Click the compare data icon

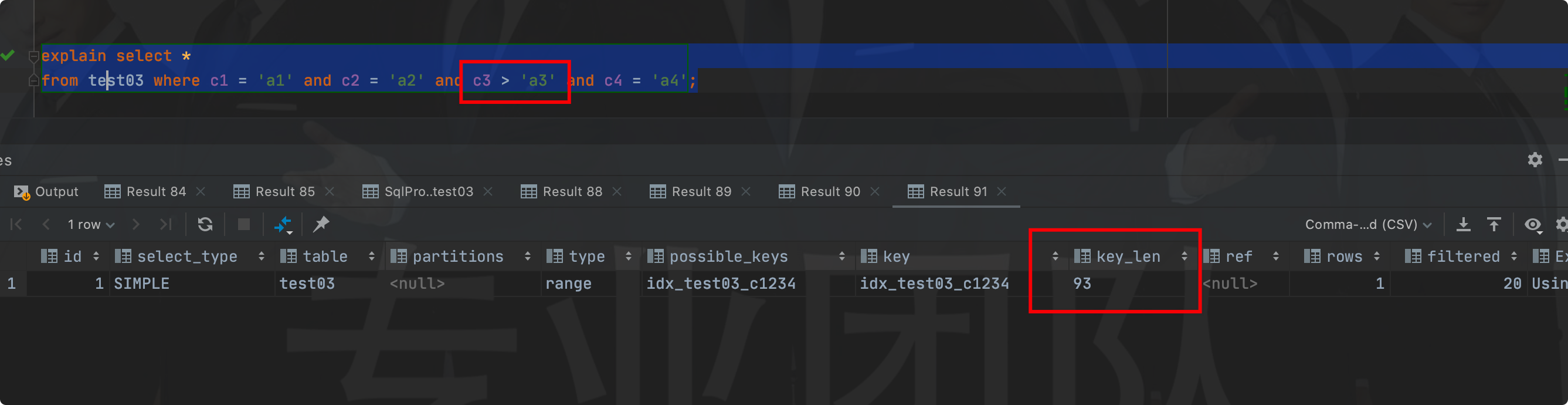pyautogui.click(x=283, y=225)
